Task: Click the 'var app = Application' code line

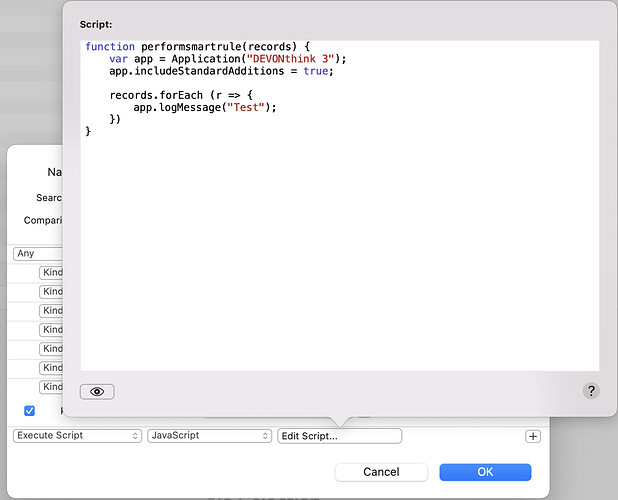Action: (x=228, y=59)
